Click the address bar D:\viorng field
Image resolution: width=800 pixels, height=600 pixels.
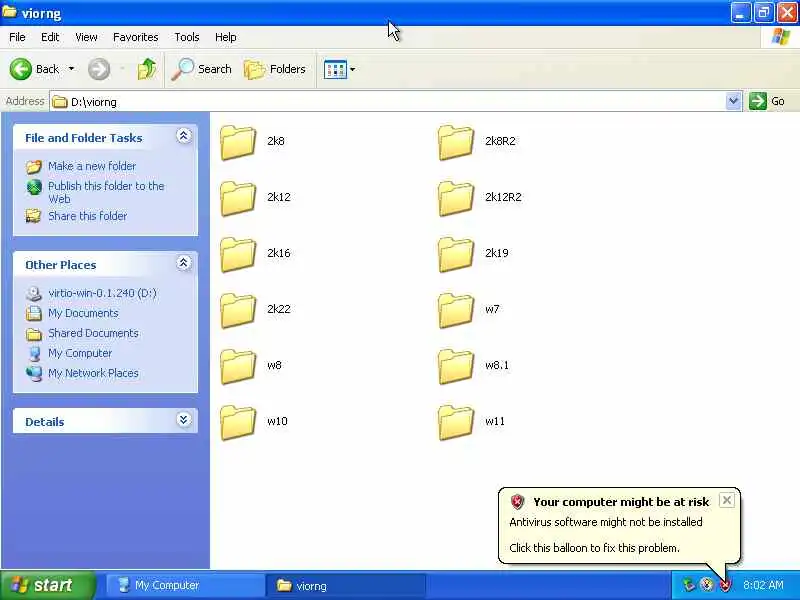(388, 102)
